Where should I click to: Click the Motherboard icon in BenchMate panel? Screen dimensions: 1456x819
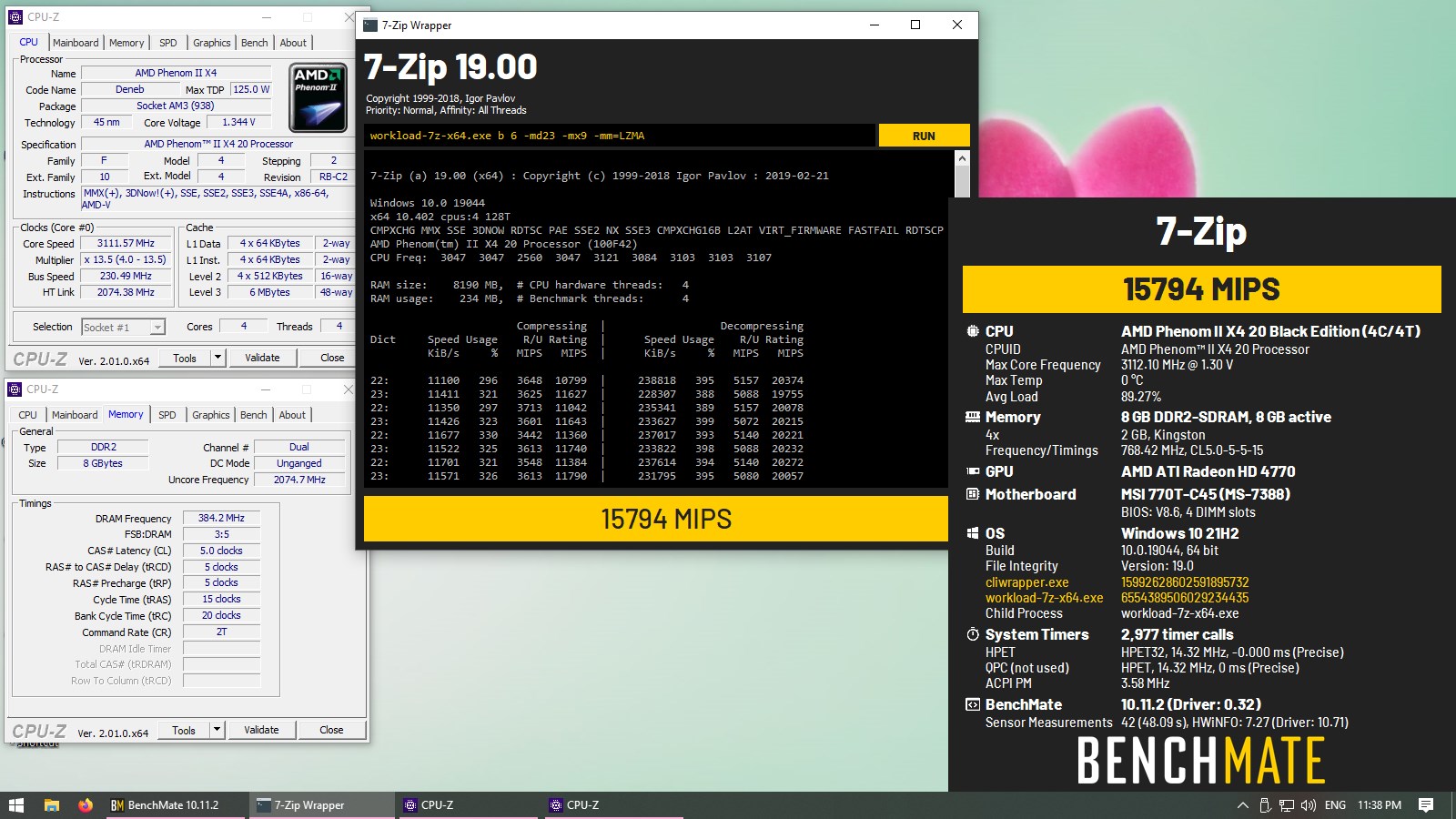(973, 494)
